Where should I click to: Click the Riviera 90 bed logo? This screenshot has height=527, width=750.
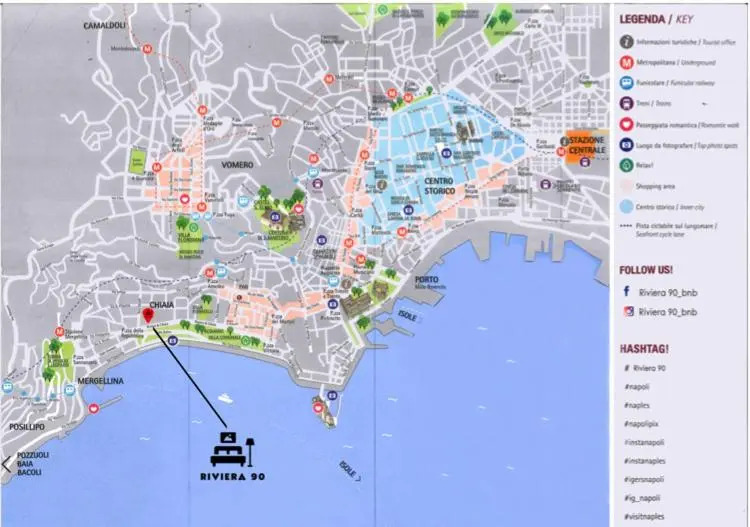click(x=231, y=447)
